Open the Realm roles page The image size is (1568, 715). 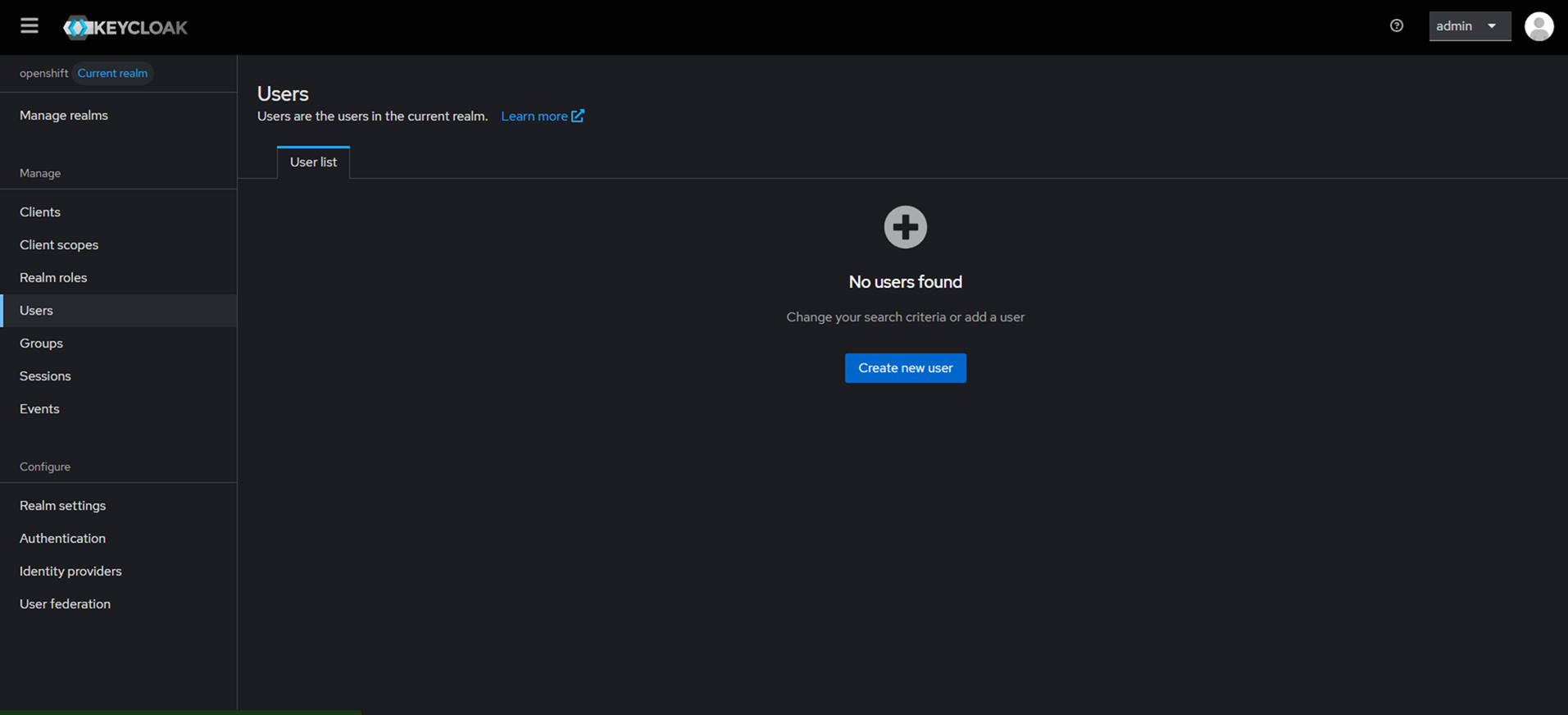tap(53, 278)
